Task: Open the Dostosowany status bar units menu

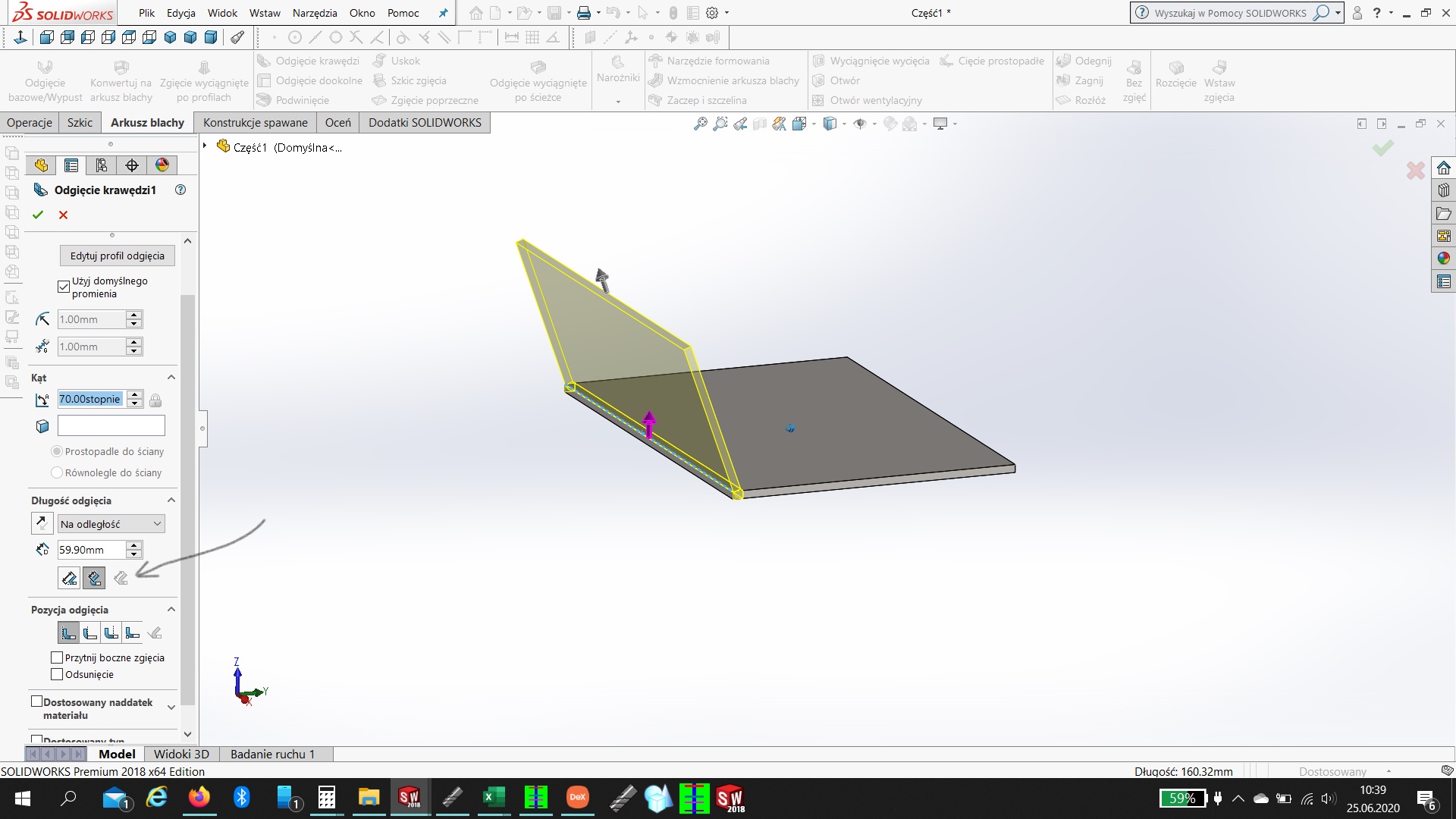Action: point(1346,771)
